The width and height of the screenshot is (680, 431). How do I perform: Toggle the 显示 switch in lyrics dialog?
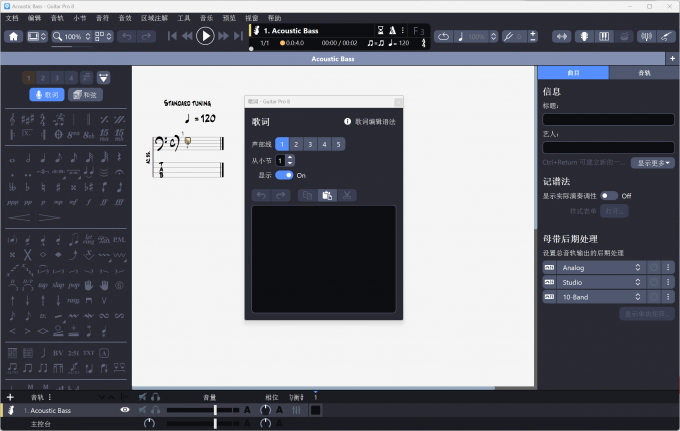point(285,175)
